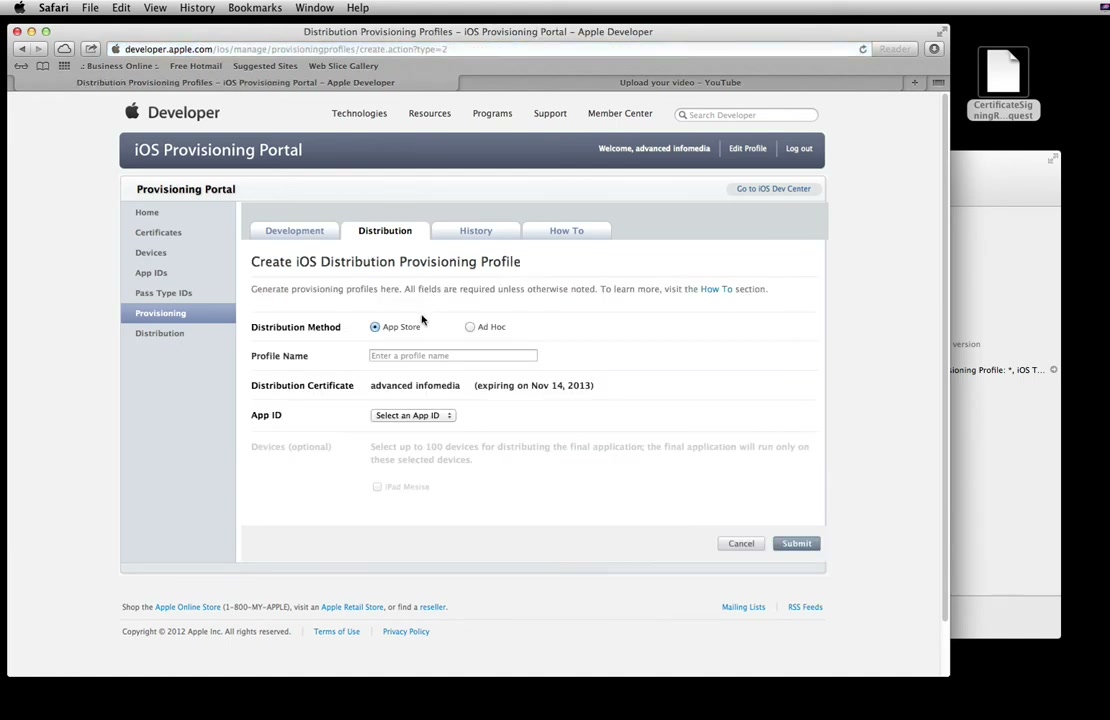Select the Distribution Provisioning Profiles browser tab
Image resolution: width=1110 pixels, height=720 pixels.
[235, 82]
